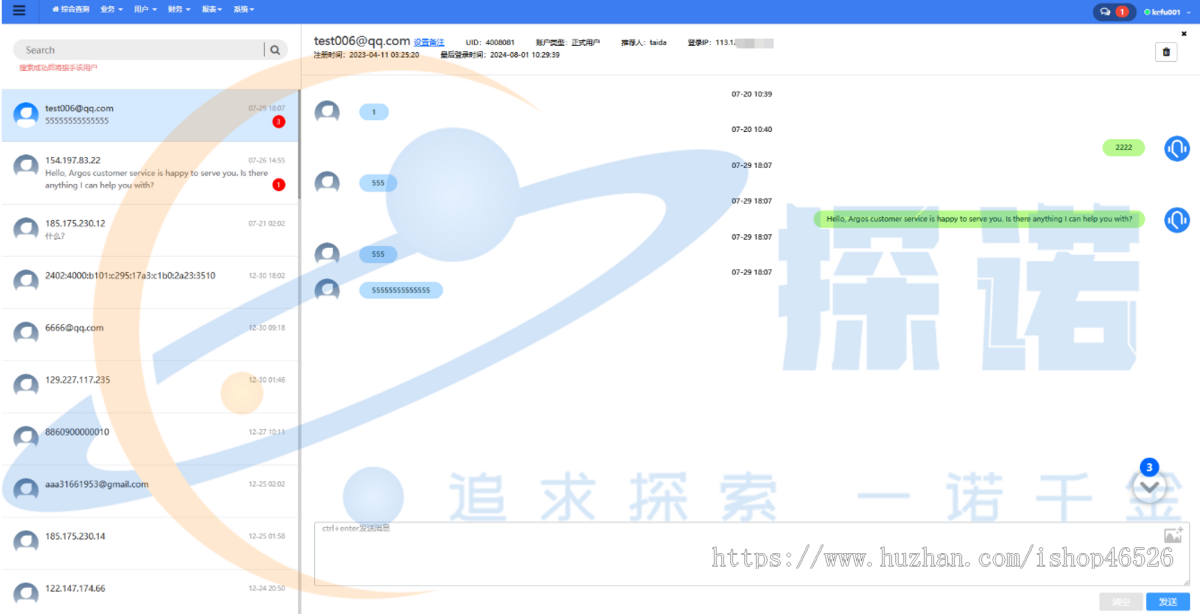
Task: Click the avatar of contact 154.197.83.22
Action: pos(26,167)
